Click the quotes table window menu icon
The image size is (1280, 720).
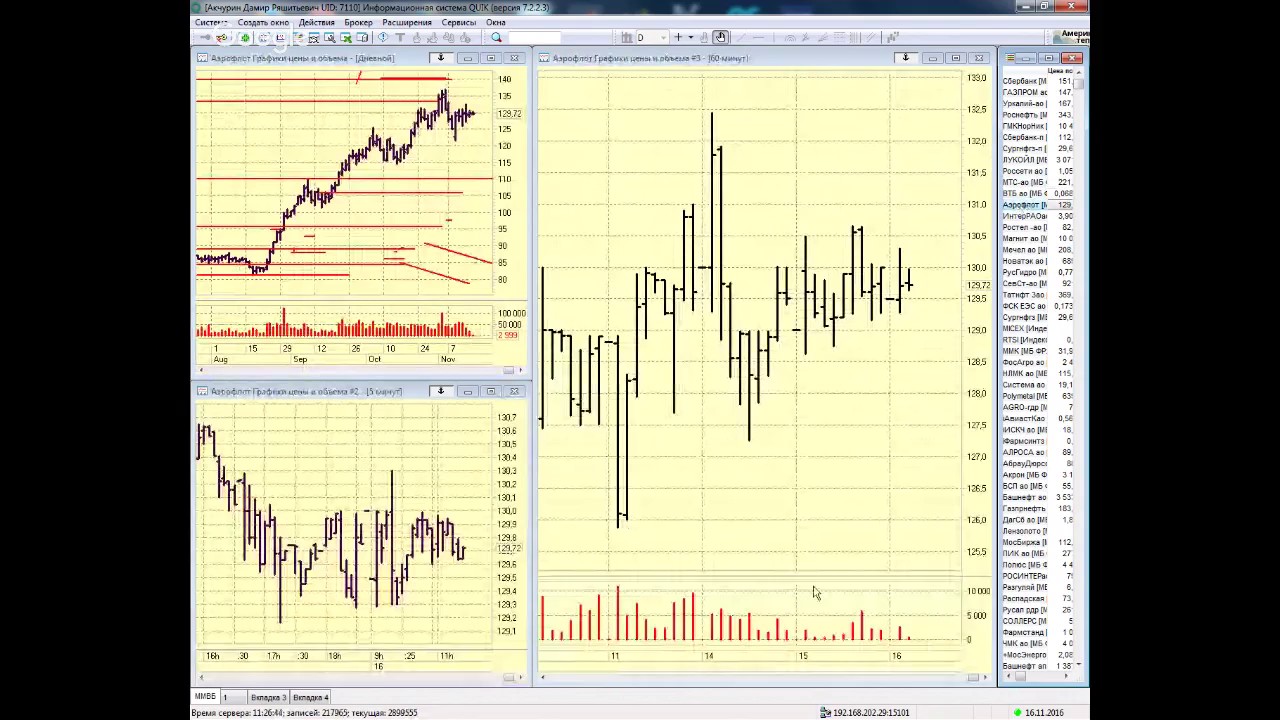[x=1010, y=58]
